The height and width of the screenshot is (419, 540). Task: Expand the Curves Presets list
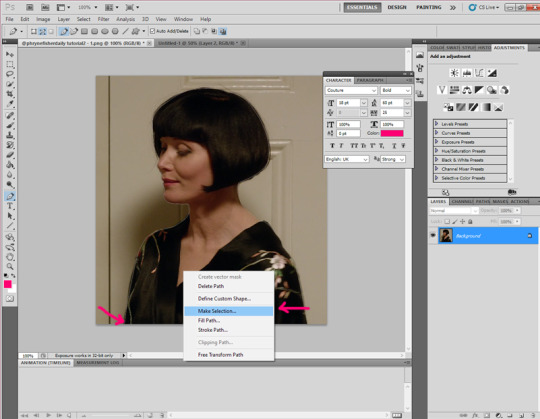tap(470, 133)
